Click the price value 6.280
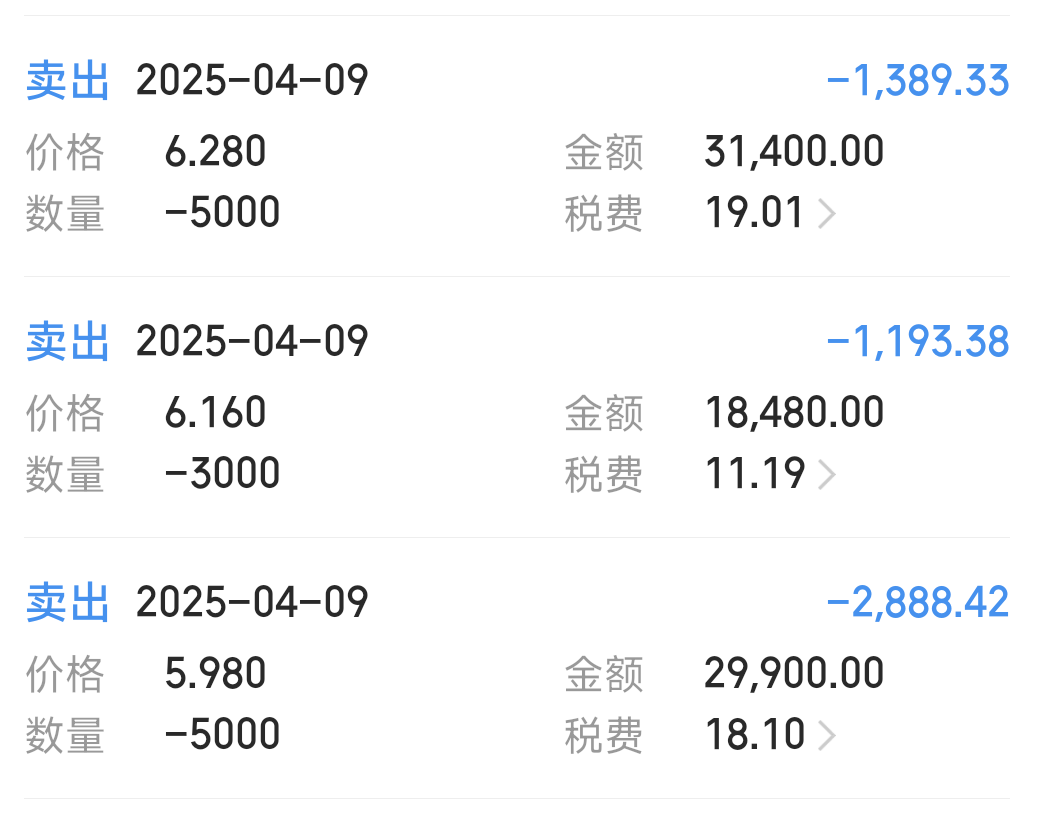Viewport: 1049px width, 829px height. 215,151
